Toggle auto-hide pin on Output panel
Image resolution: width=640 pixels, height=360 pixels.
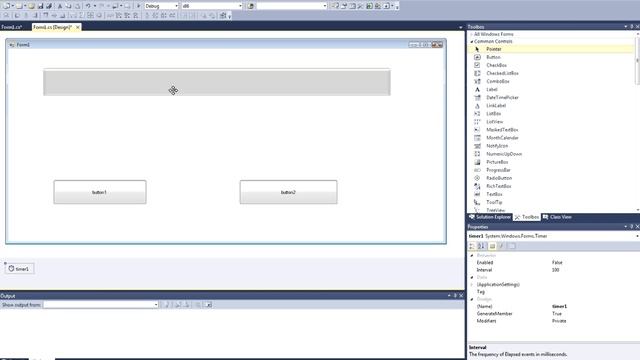pyautogui.click(x=455, y=296)
